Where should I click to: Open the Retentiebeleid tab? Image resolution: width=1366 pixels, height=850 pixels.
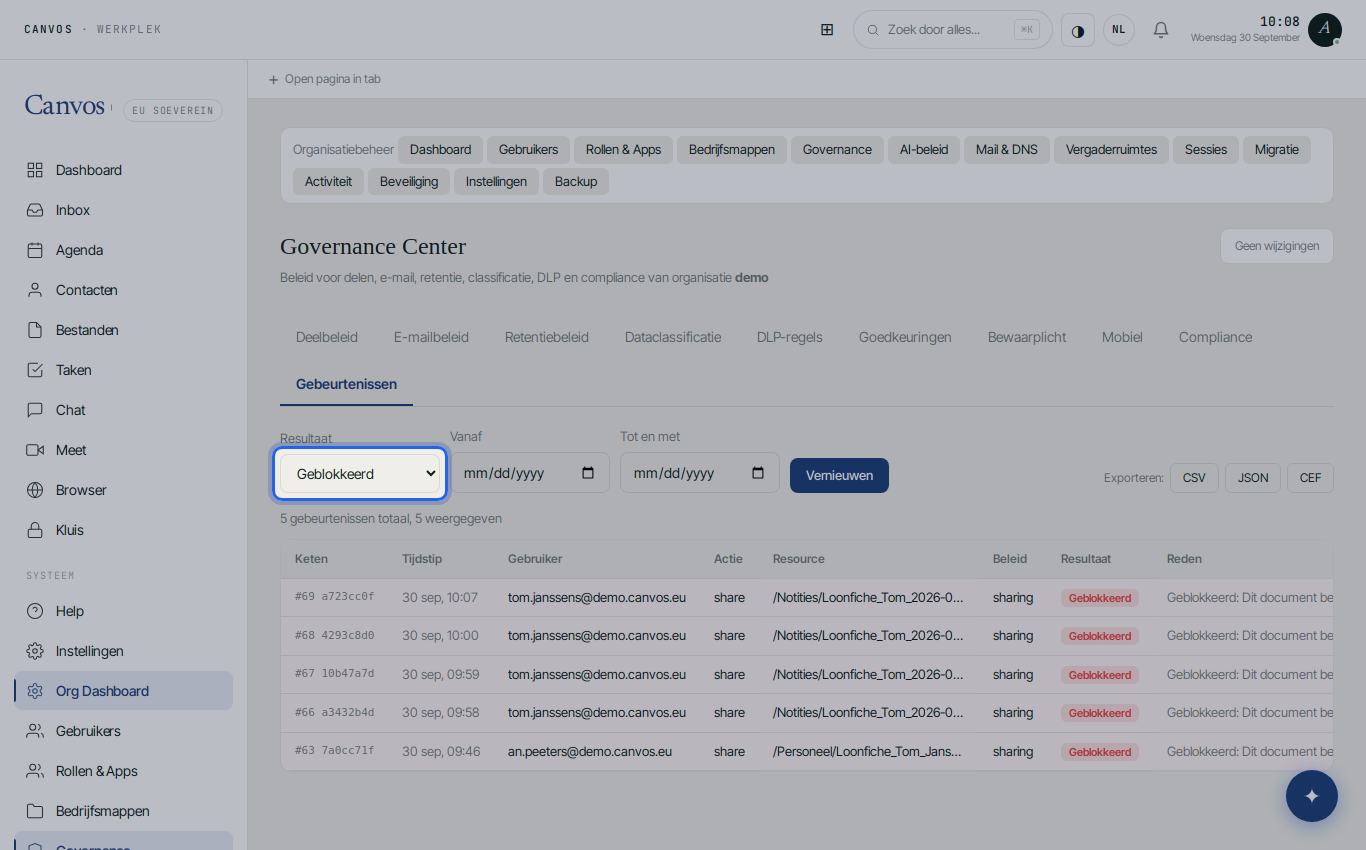pos(547,337)
